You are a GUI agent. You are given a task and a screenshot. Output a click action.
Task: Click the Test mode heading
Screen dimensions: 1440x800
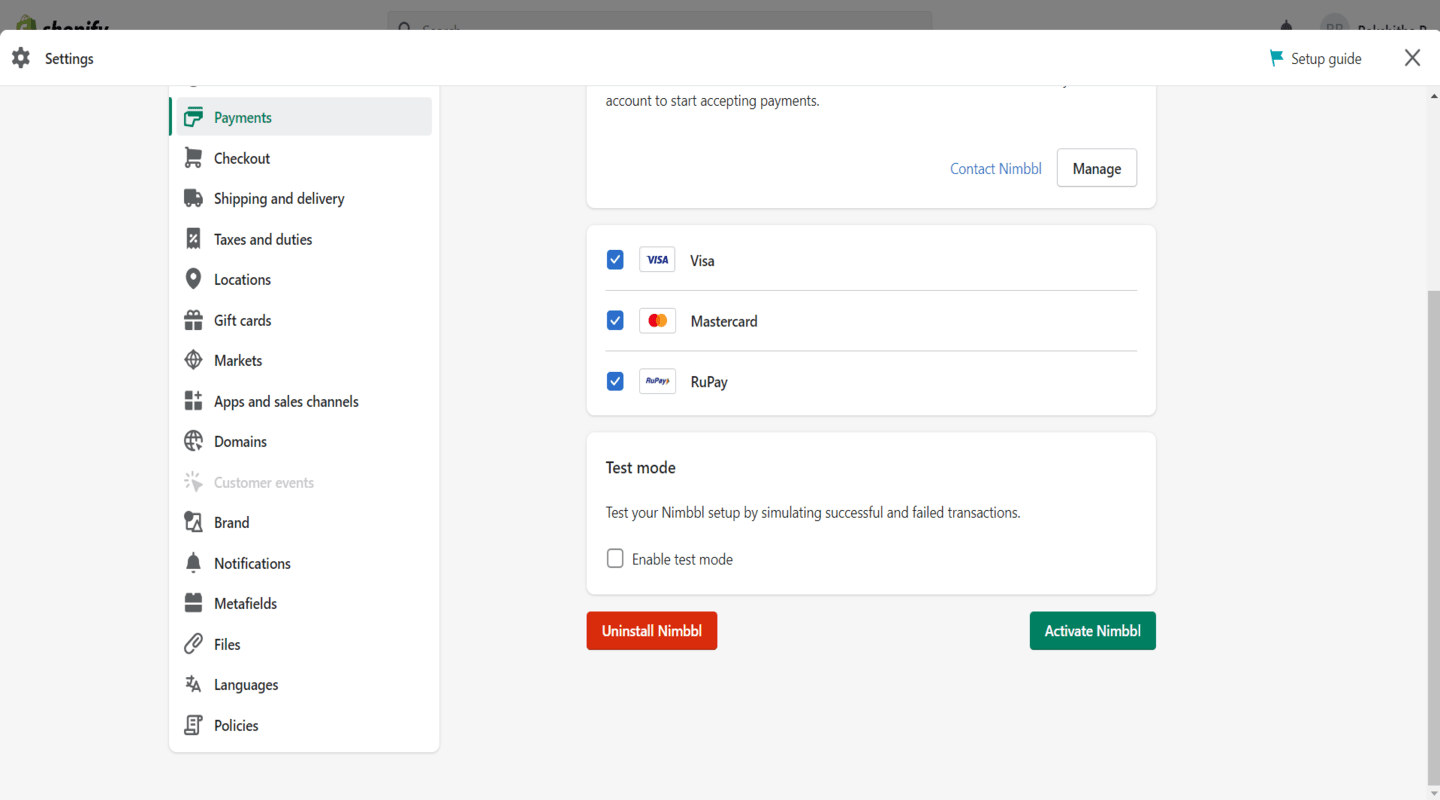pyautogui.click(x=640, y=467)
